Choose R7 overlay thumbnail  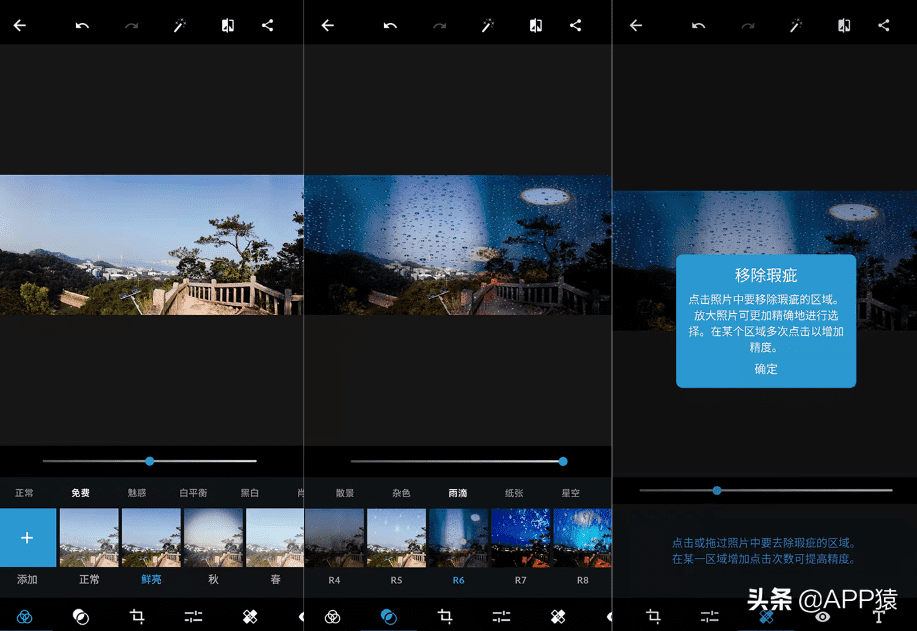coord(520,537)
